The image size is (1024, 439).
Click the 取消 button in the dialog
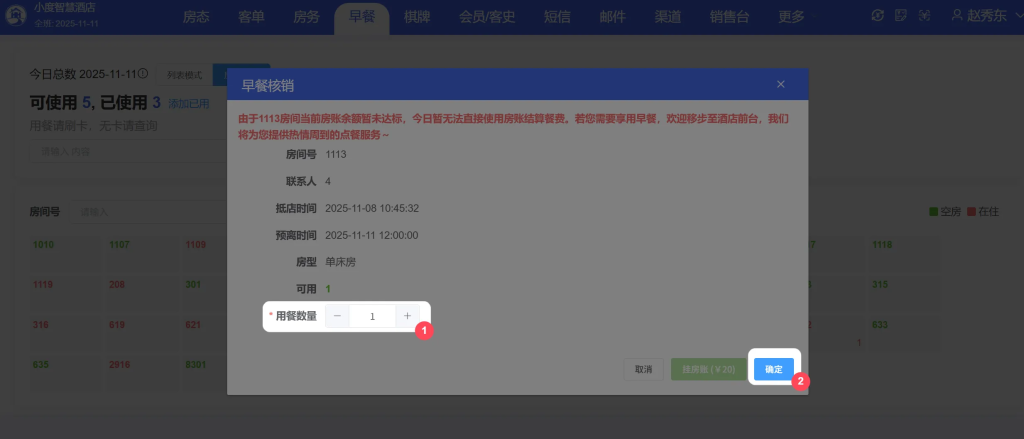[643, 369]
